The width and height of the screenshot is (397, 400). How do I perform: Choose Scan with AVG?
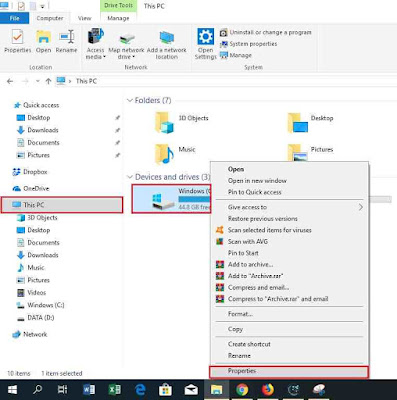(289, 241)
